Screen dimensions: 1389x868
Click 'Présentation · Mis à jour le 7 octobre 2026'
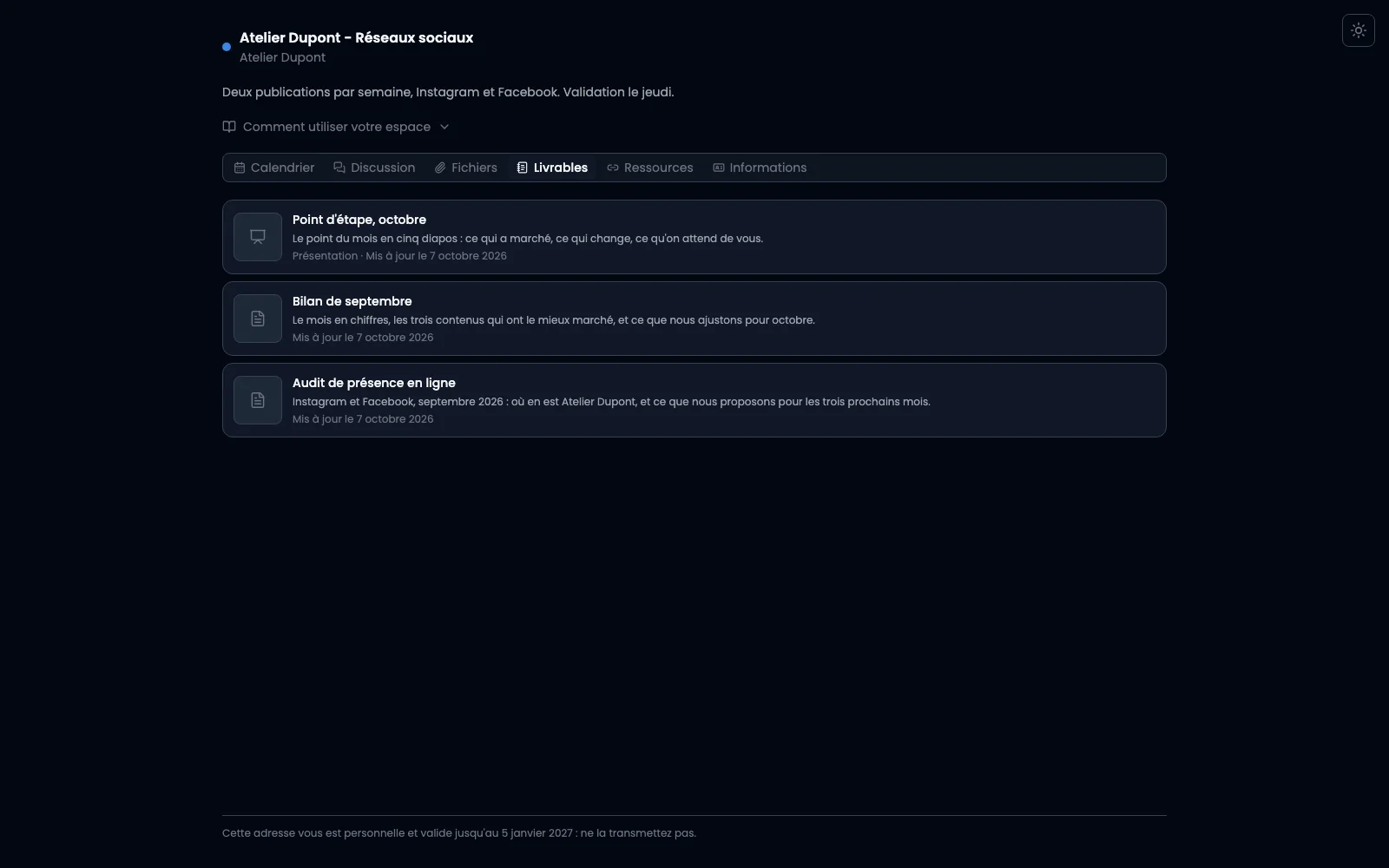pos(399,256)
